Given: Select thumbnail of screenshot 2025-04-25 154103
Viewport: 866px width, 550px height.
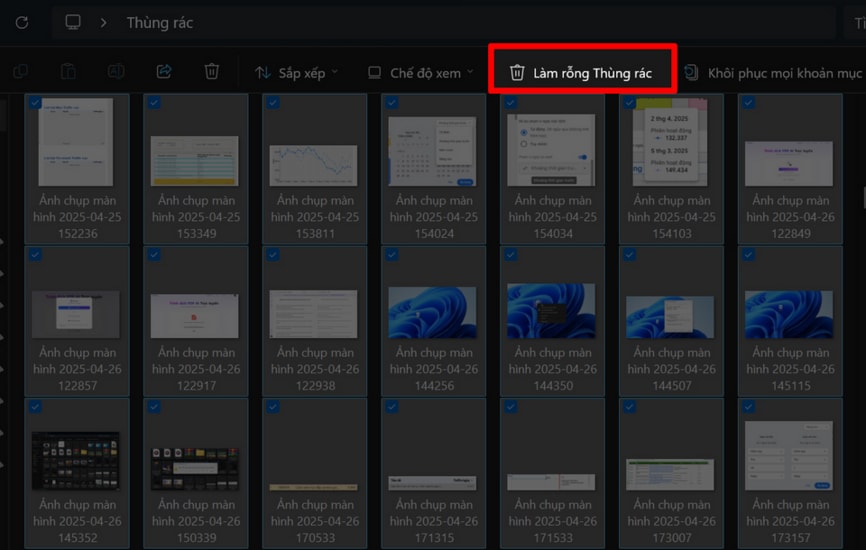Looking at the screenshot, I should click(x=671, y=145).
